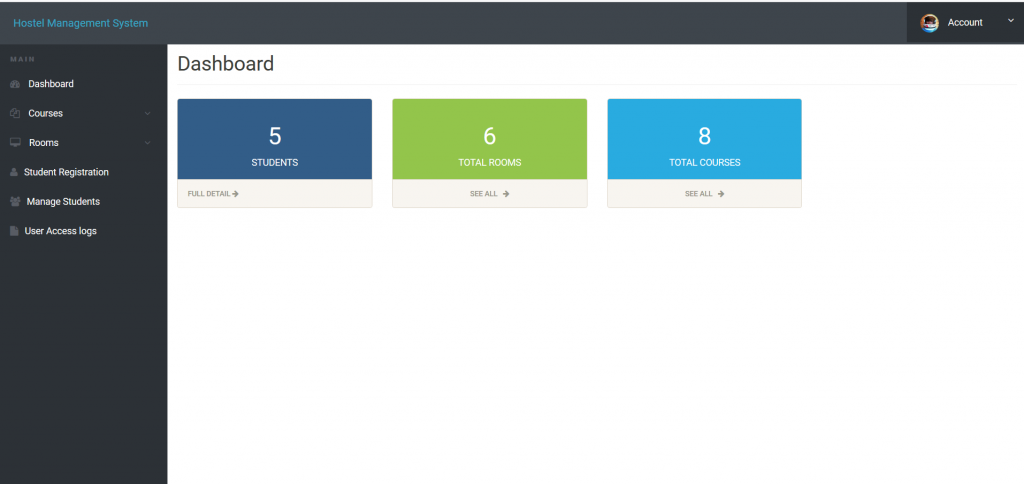Click the TOTAL ROOMS label on green card
The width and height of the screenshot is (1024, 484).
click(490, 163)
